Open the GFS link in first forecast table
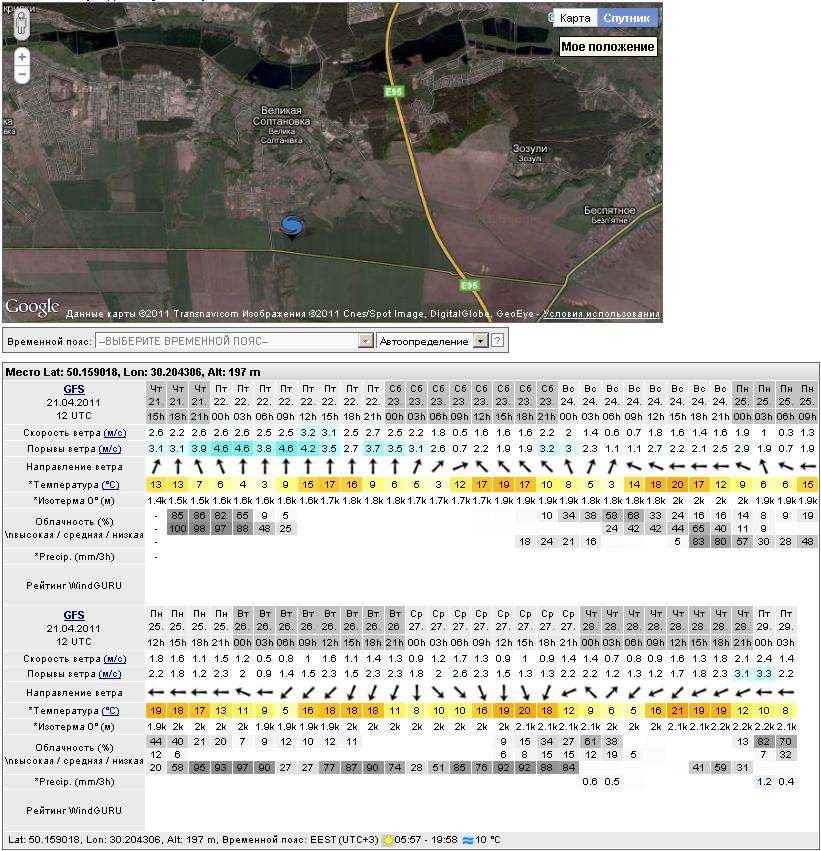 74,389
